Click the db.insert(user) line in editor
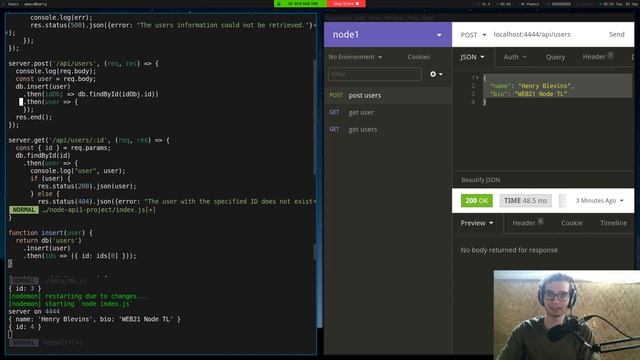This screenshot has width=640, height=360. pos(43,87)
